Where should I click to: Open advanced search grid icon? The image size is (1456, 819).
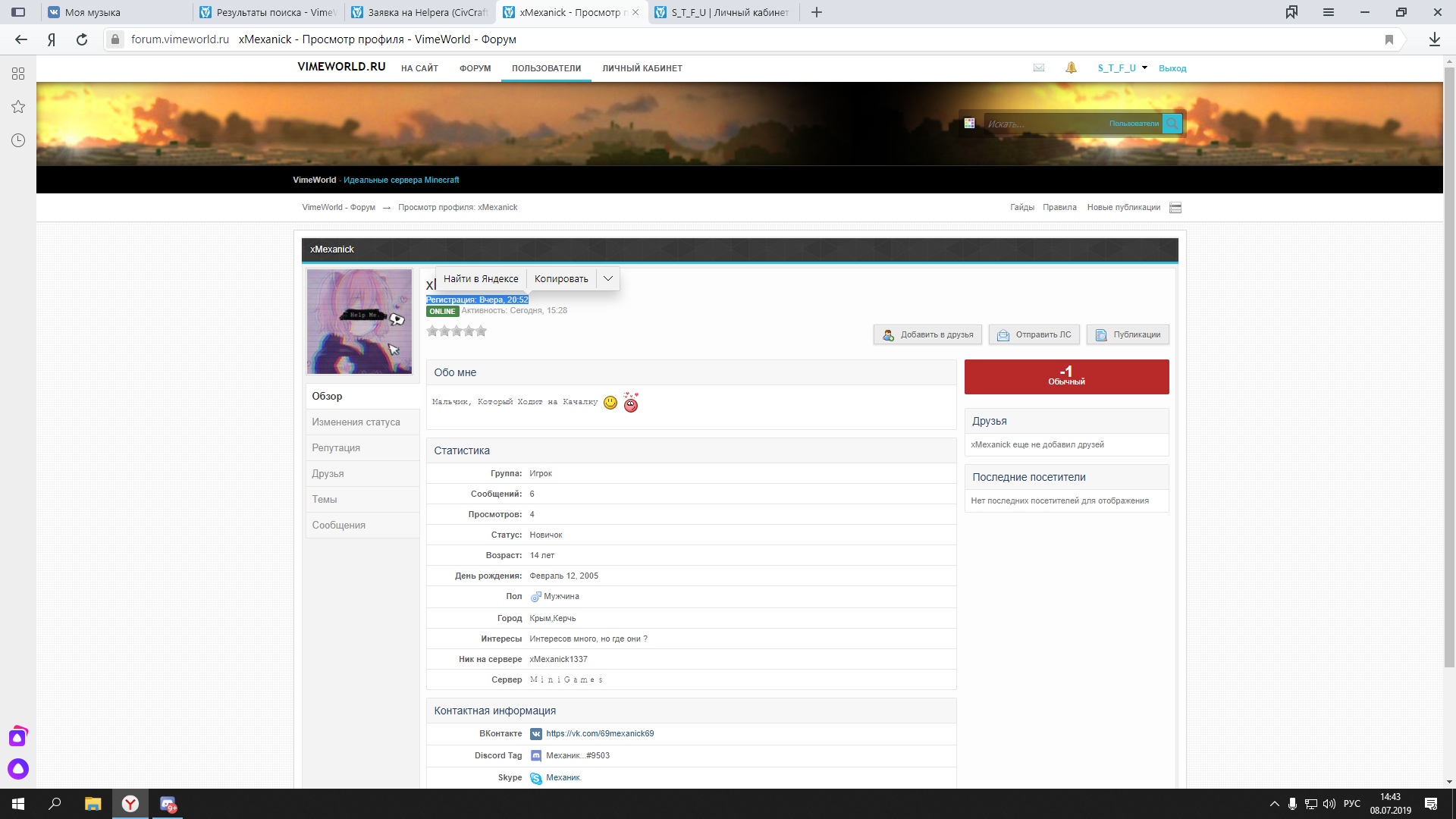pyautogui.click(x=969, y=123)
